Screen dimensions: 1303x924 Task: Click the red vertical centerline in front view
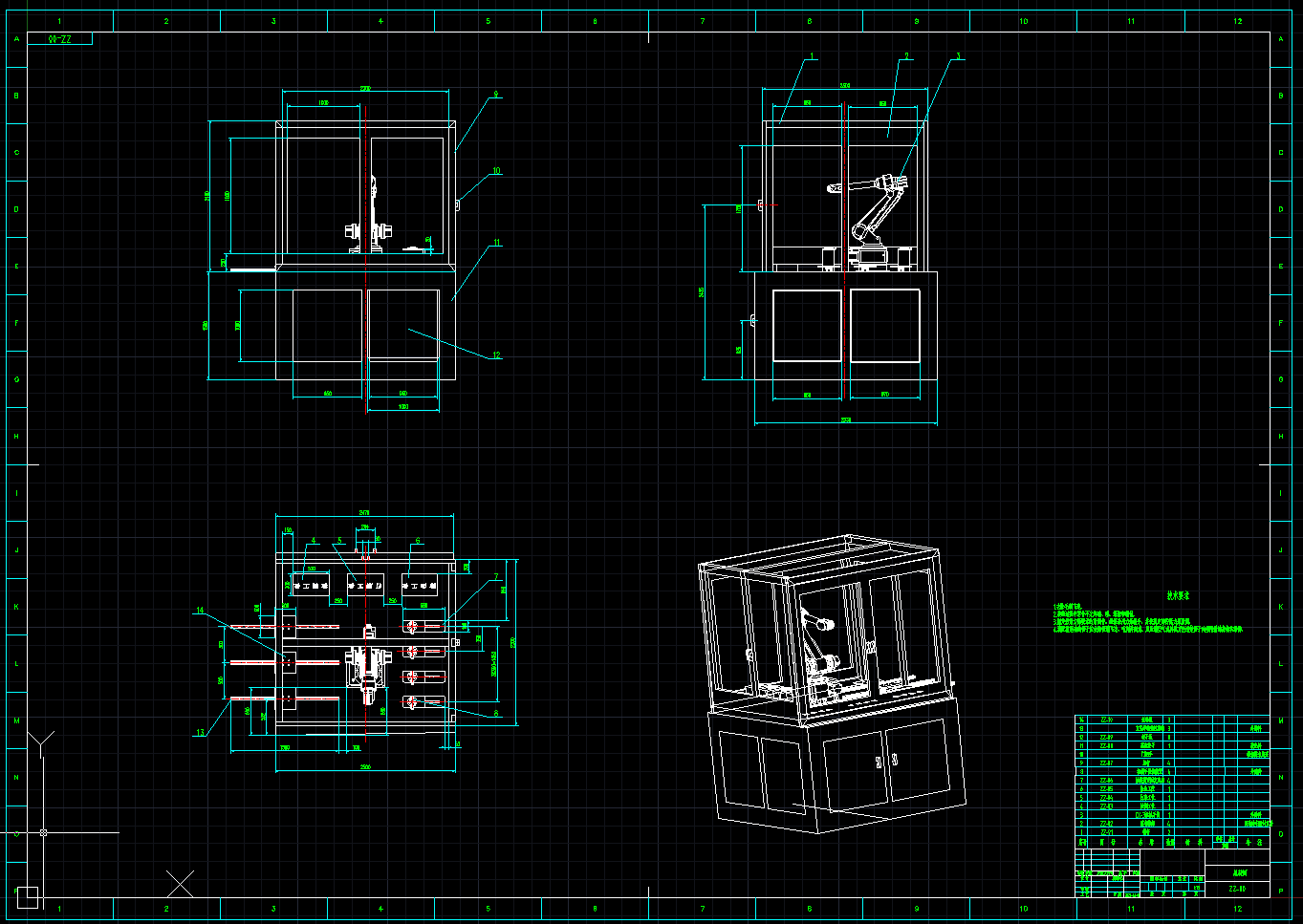[365, 258]
